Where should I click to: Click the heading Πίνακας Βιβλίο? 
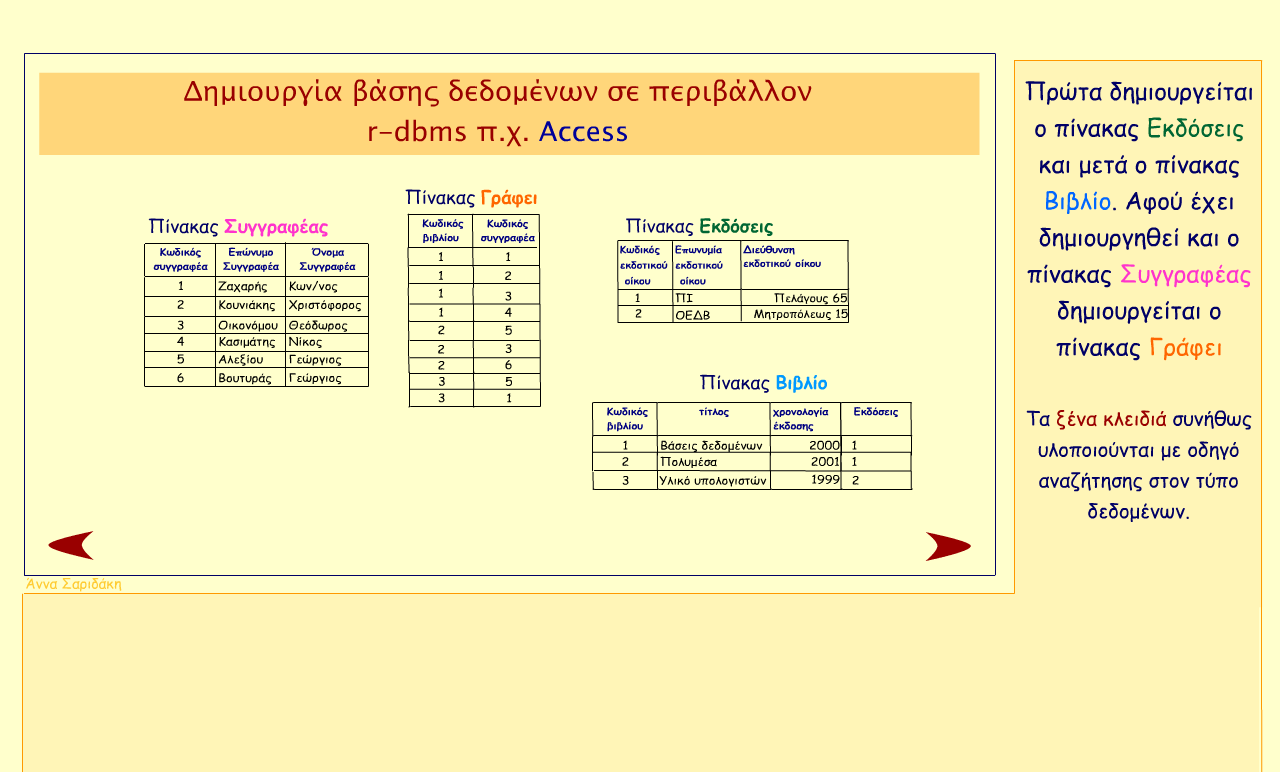click(x=763, y=383)
